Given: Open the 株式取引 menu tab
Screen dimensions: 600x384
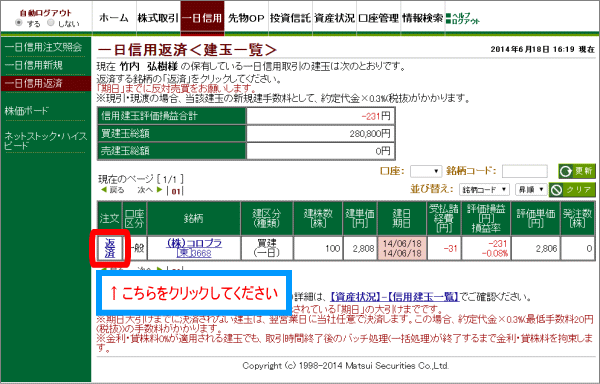Looking at the screenshot, I should (x=158, y=18).
